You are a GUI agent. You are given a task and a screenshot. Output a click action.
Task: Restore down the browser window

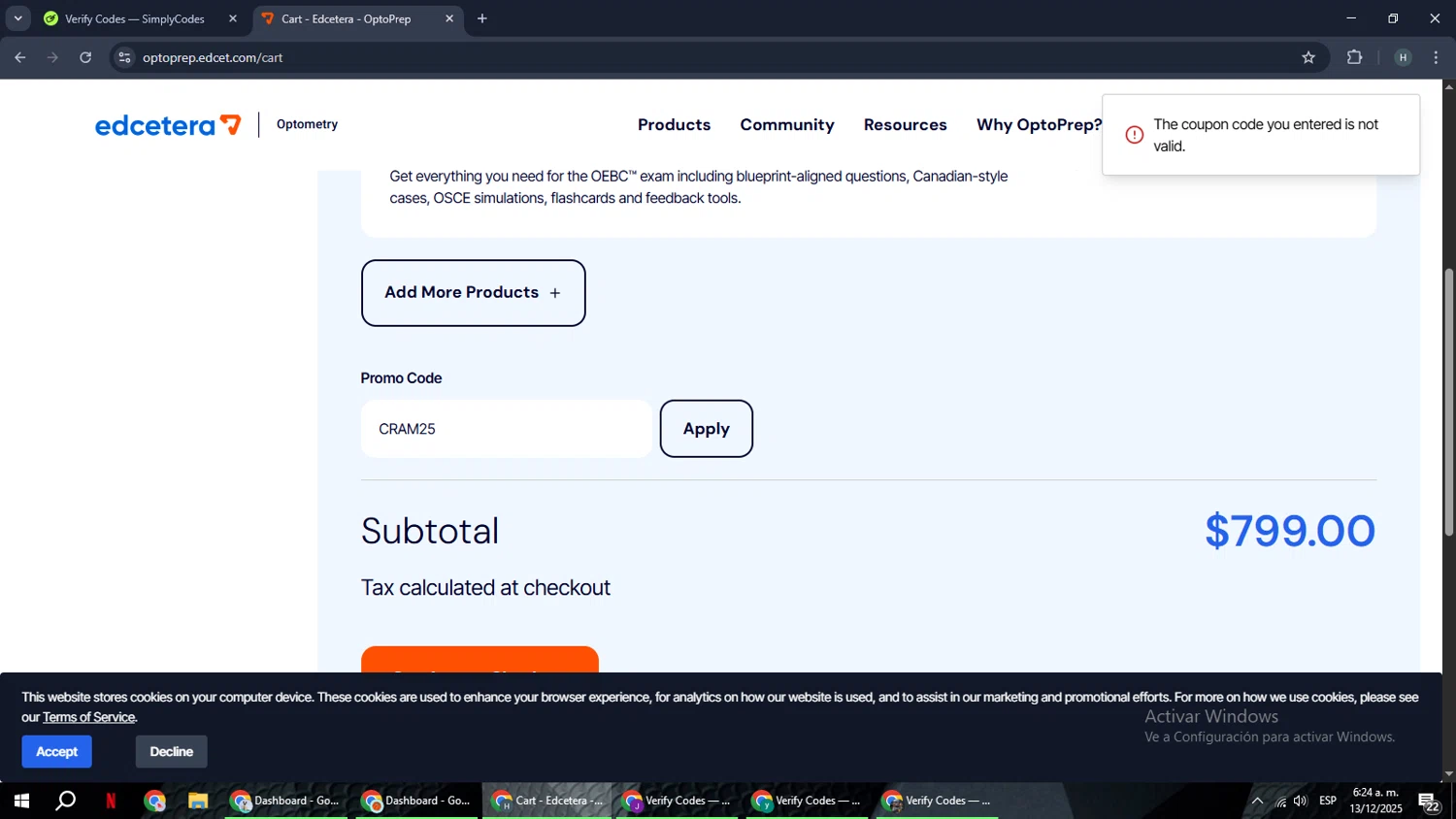pyautogui.click(x=1393, y=18)
